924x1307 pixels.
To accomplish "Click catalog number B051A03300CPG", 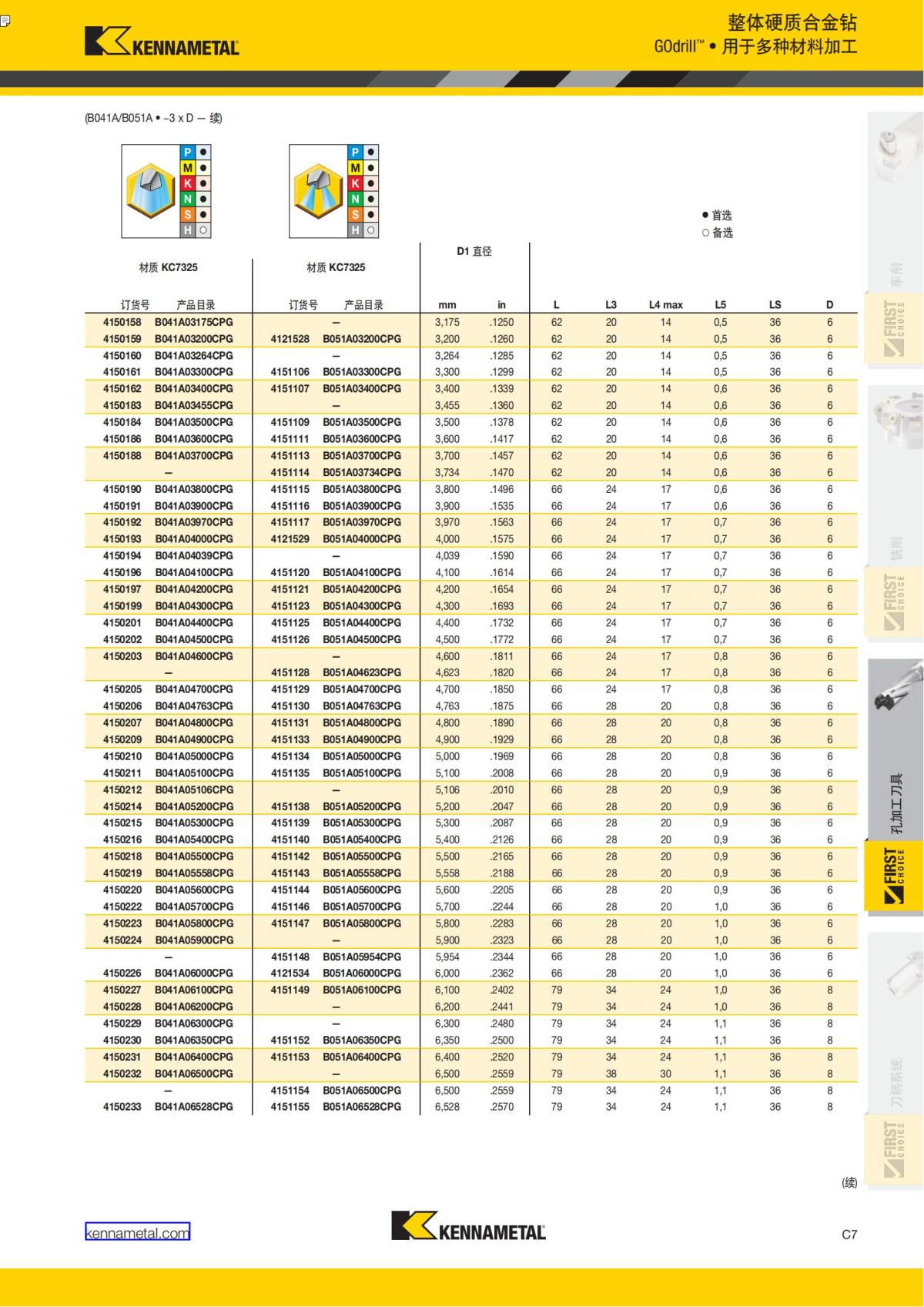I will tap(362, 372).
